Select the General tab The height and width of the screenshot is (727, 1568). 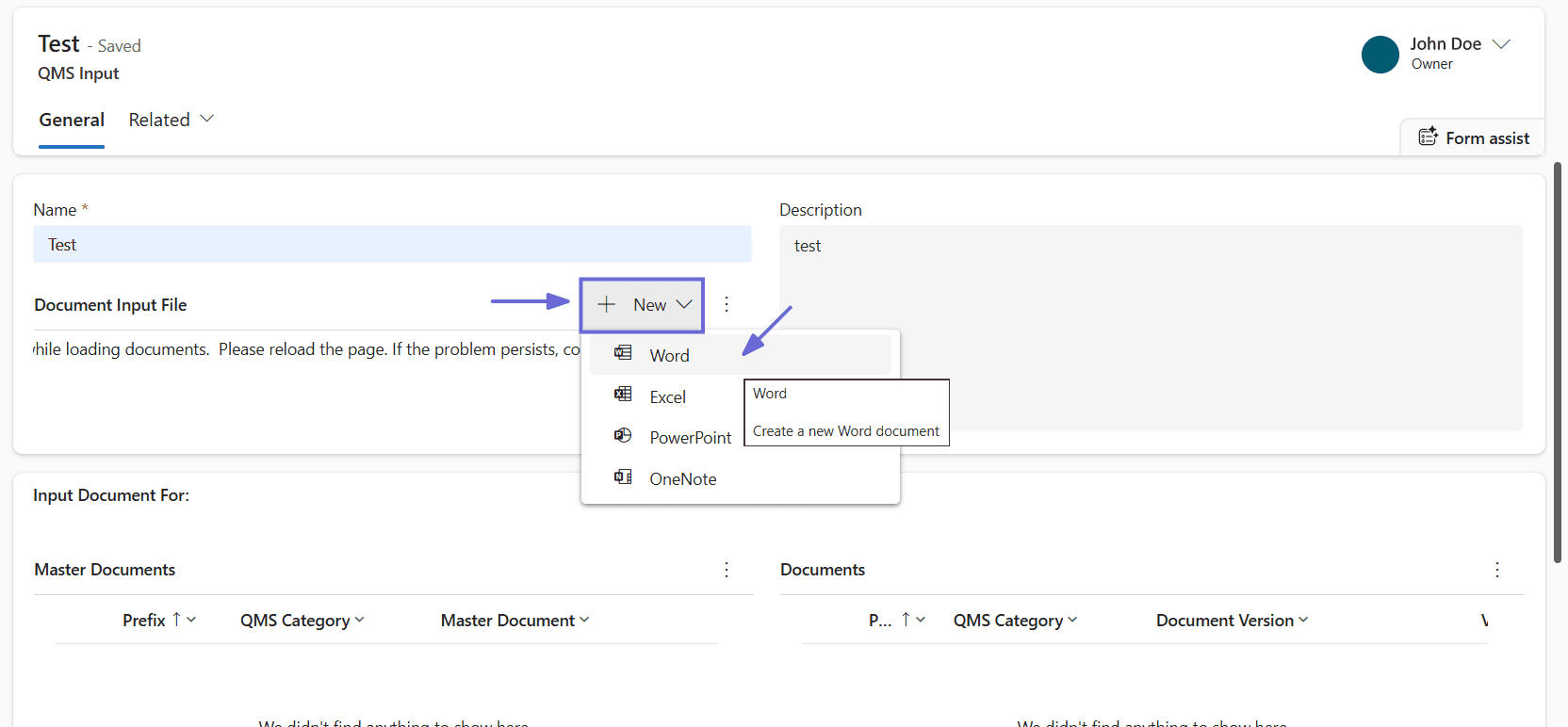coord(72,121)
